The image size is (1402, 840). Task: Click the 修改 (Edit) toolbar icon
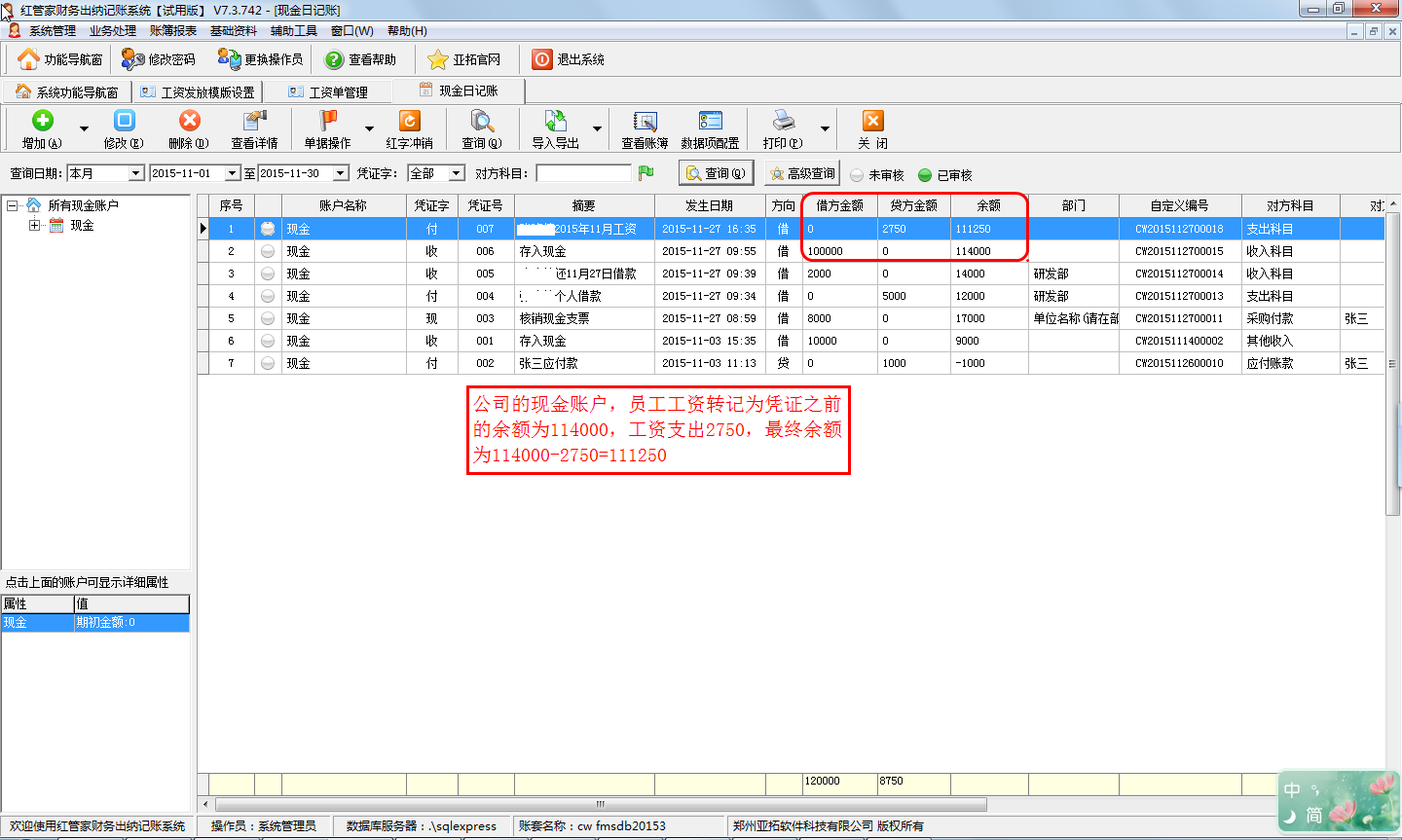click(x=124, y=121)
